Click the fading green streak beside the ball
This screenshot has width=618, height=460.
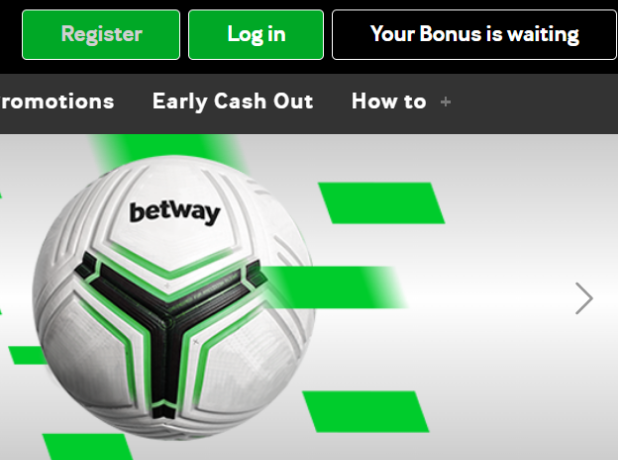pyautogui.click(x=335, y=287)
